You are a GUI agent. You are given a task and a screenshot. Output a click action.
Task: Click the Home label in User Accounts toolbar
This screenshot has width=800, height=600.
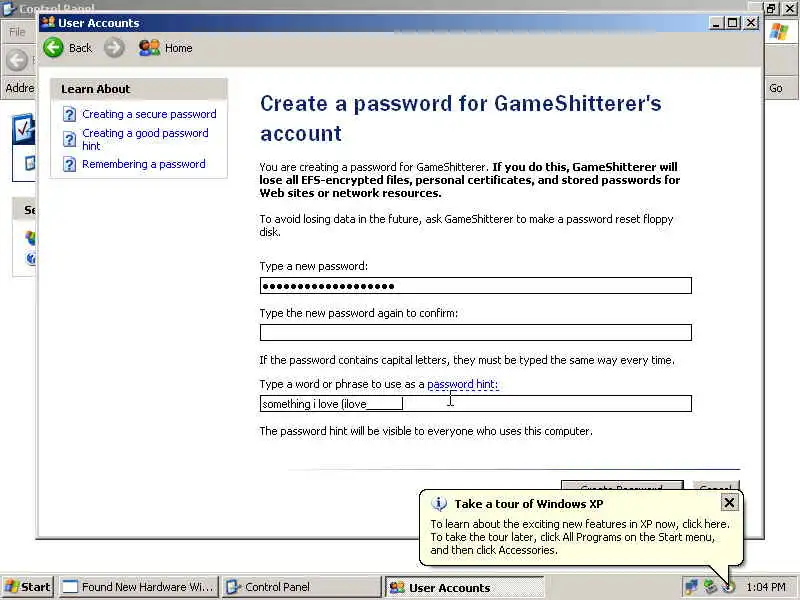click(x=179, y=48)
